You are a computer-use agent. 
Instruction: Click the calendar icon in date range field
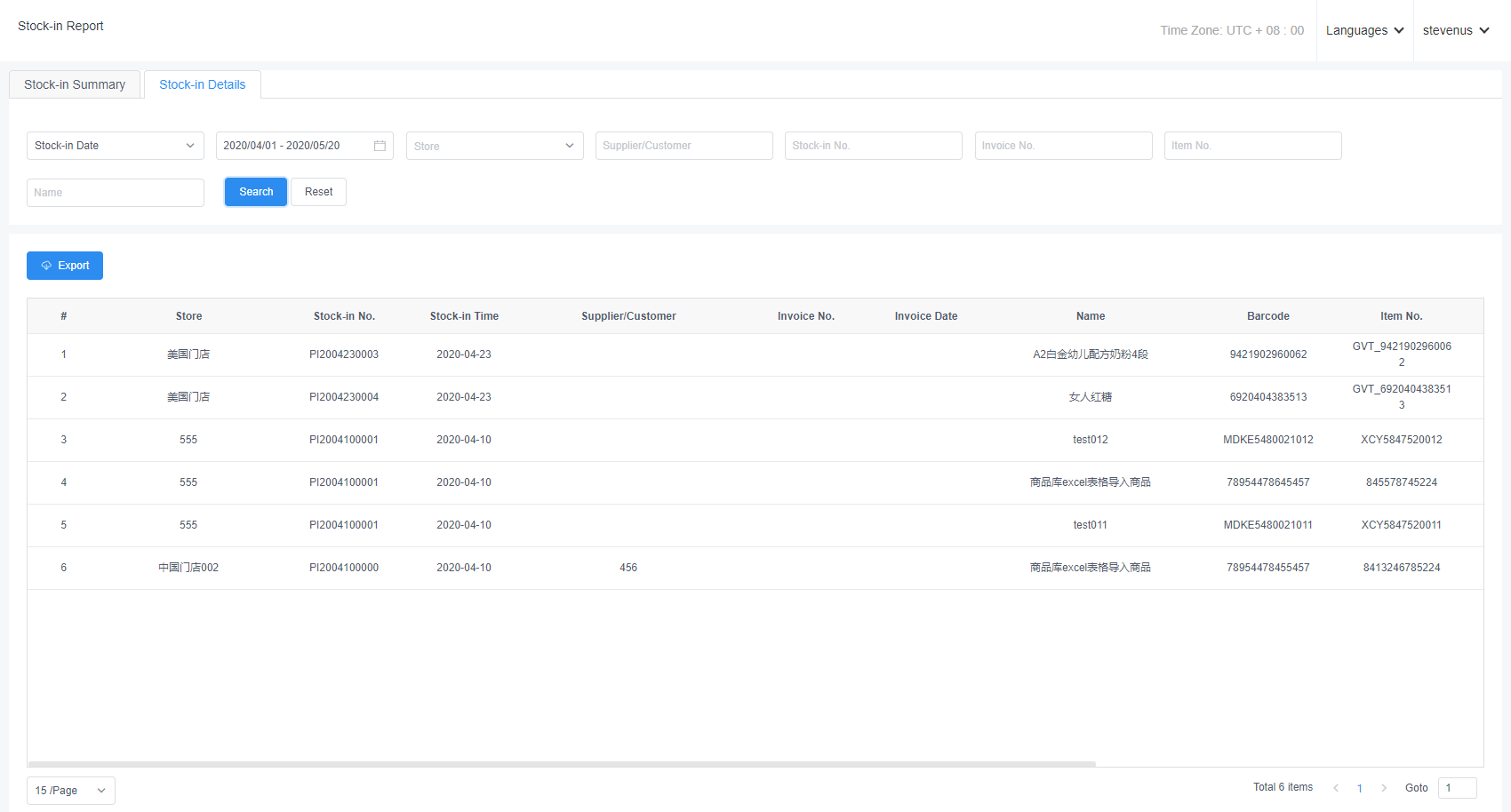(380, 146)
